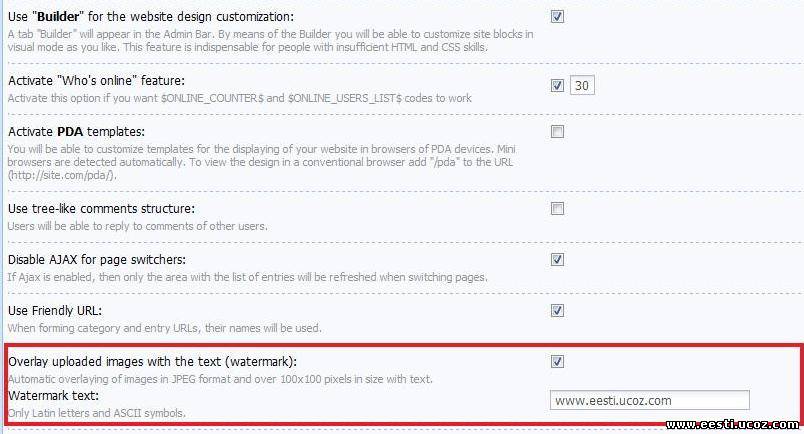
Task: Tick the tree-like comments structure checkbox
Action: [x=557, y=208]
